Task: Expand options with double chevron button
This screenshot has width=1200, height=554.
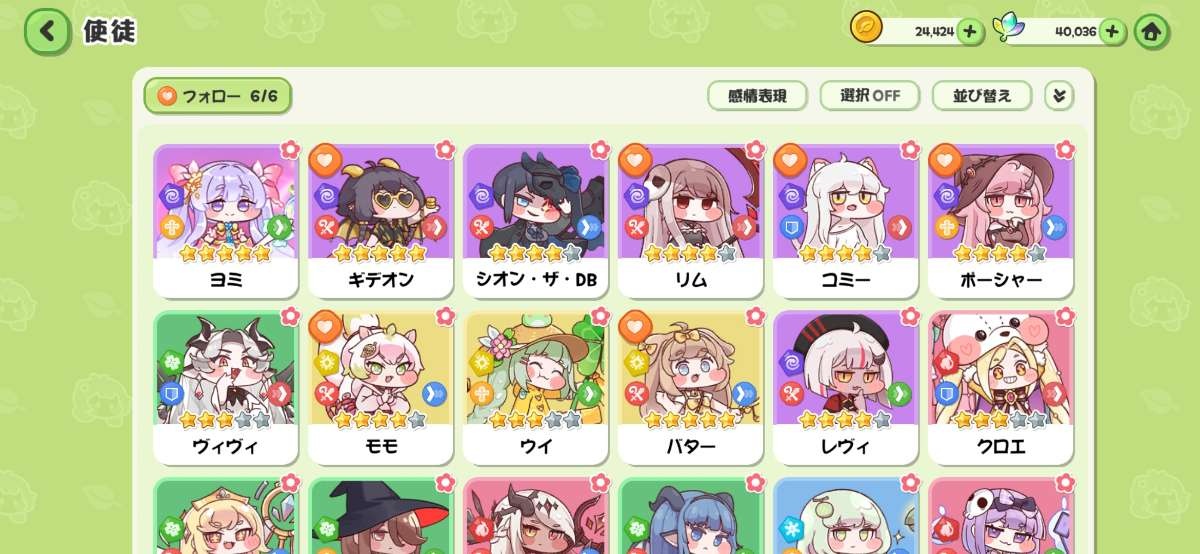Action: pos(1059,96)
